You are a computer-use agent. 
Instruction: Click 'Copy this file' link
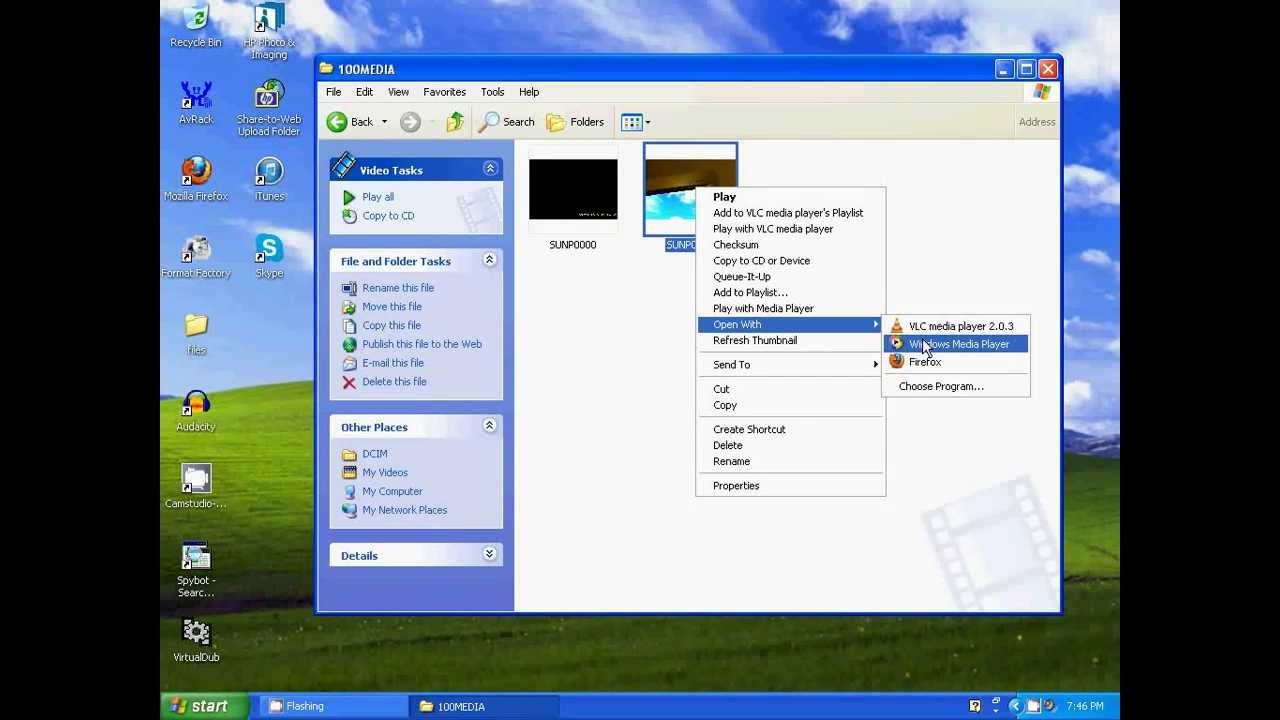[x=391, y=326]
